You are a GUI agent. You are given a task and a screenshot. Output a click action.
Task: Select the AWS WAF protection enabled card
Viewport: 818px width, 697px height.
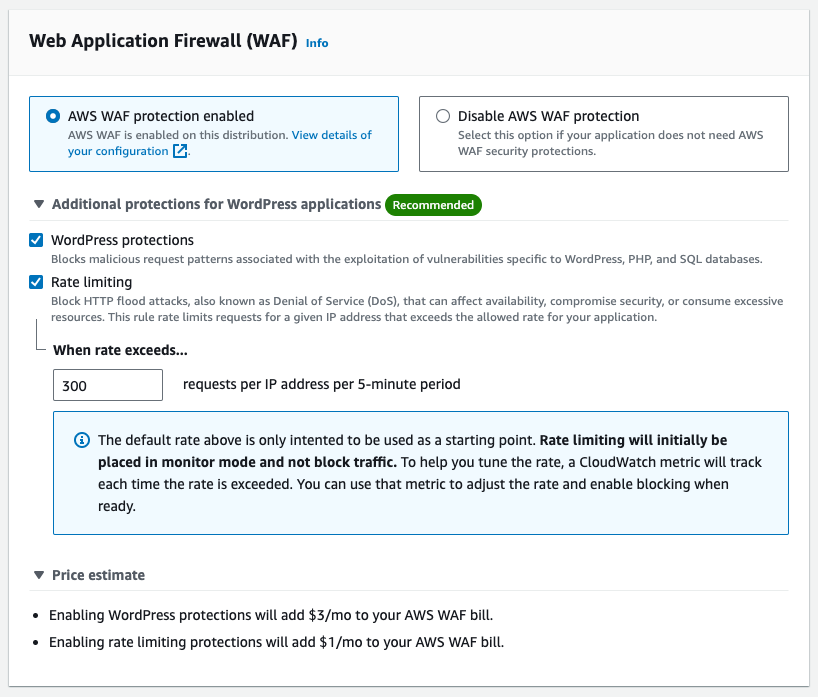pos(215,133)
